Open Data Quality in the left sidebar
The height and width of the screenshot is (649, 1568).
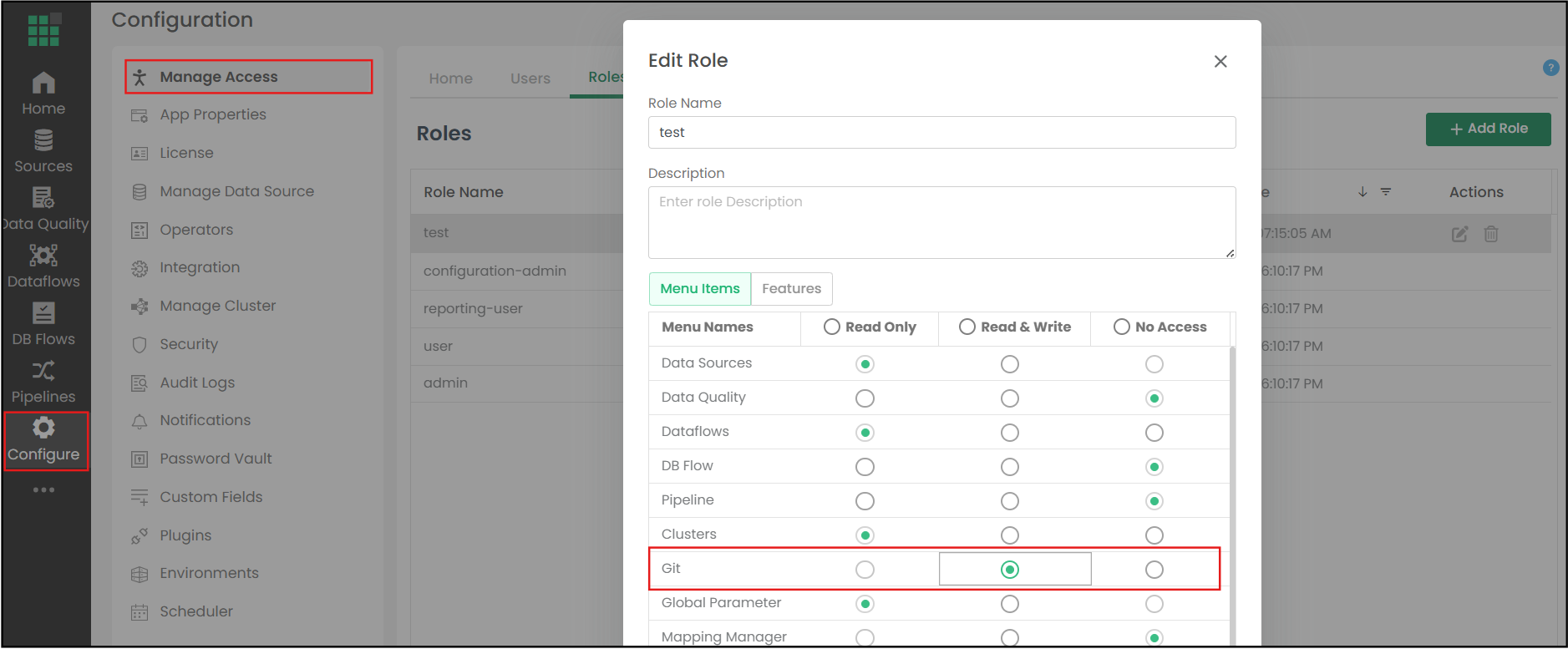[43, 209]
